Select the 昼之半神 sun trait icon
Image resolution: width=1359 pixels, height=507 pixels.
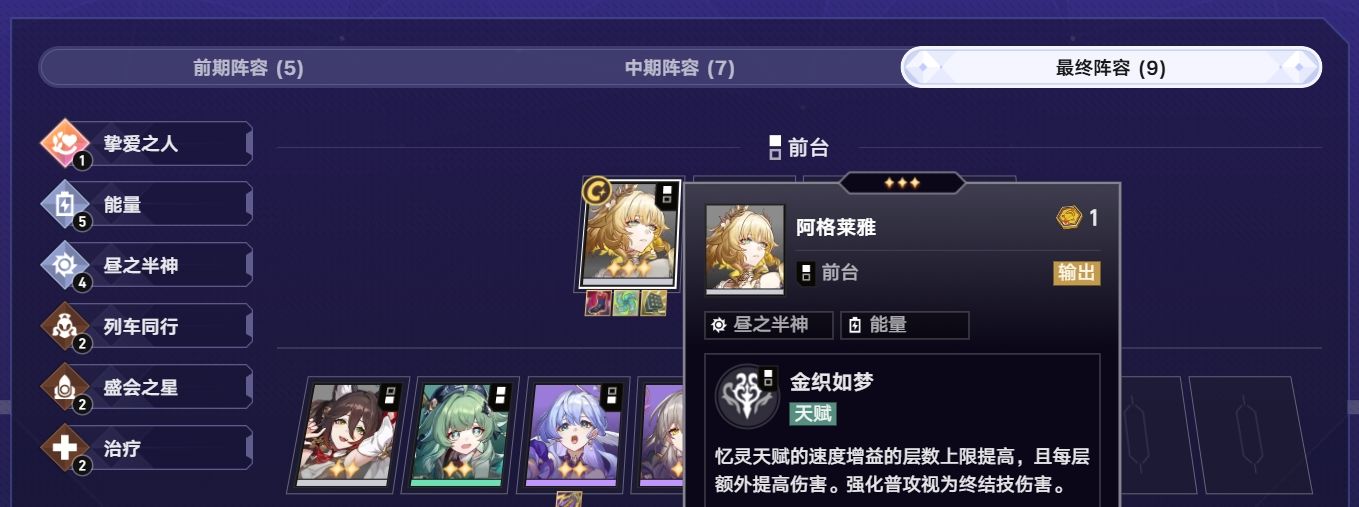(x=65, y=266)
